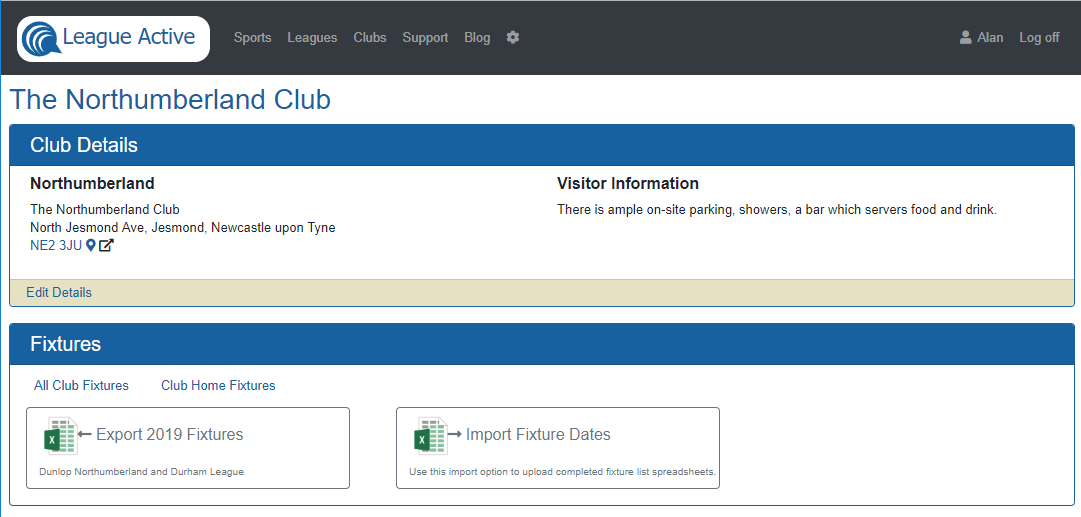Open the Support page
The image size is (1081, 517).
[425, 37]
